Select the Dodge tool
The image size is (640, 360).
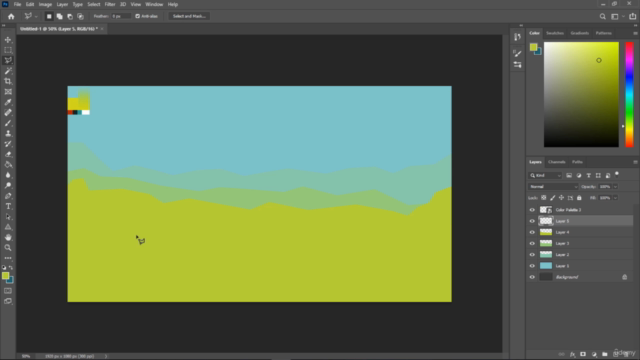click(x=8, y=185)
